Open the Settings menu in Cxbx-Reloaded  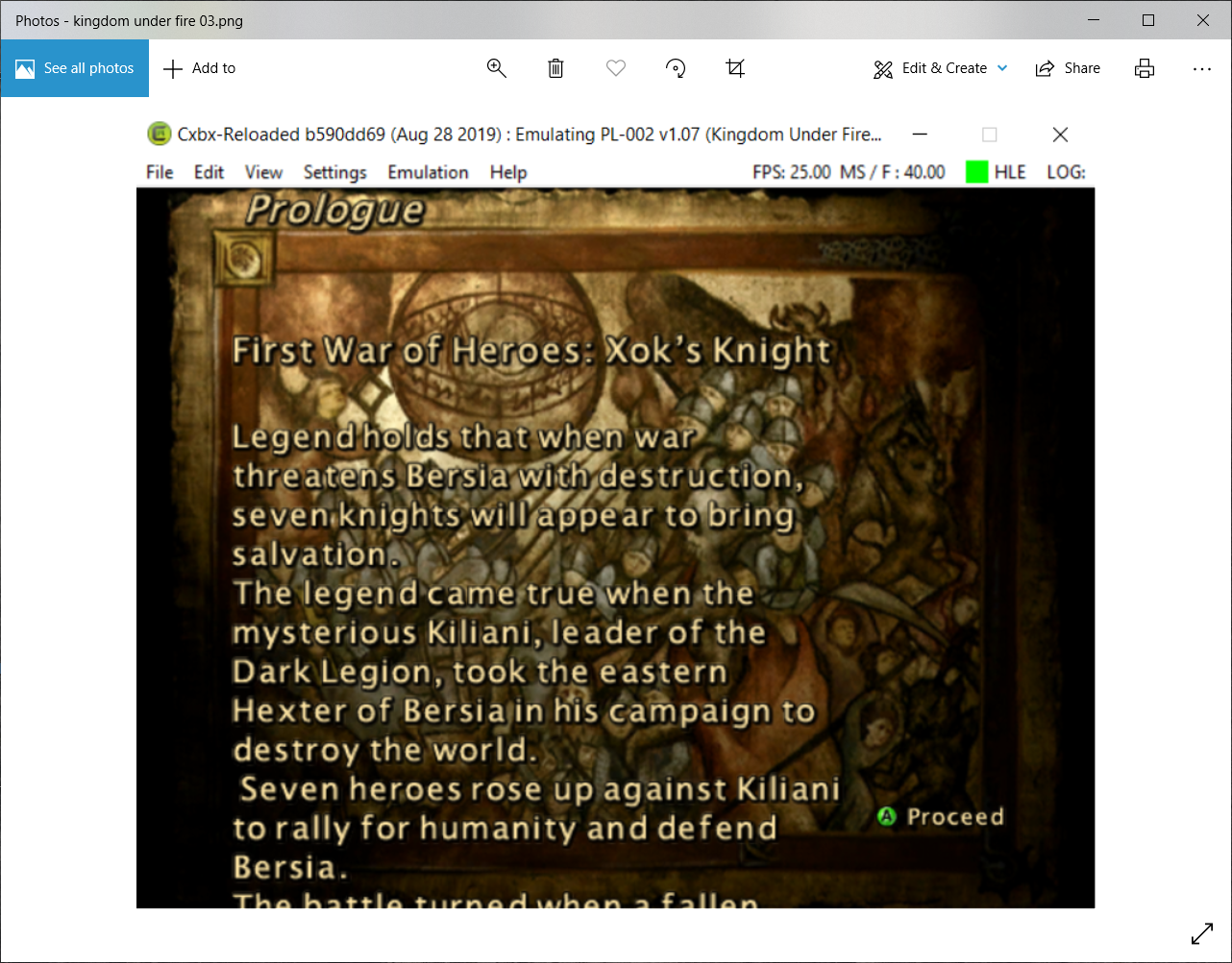(335, 173)
